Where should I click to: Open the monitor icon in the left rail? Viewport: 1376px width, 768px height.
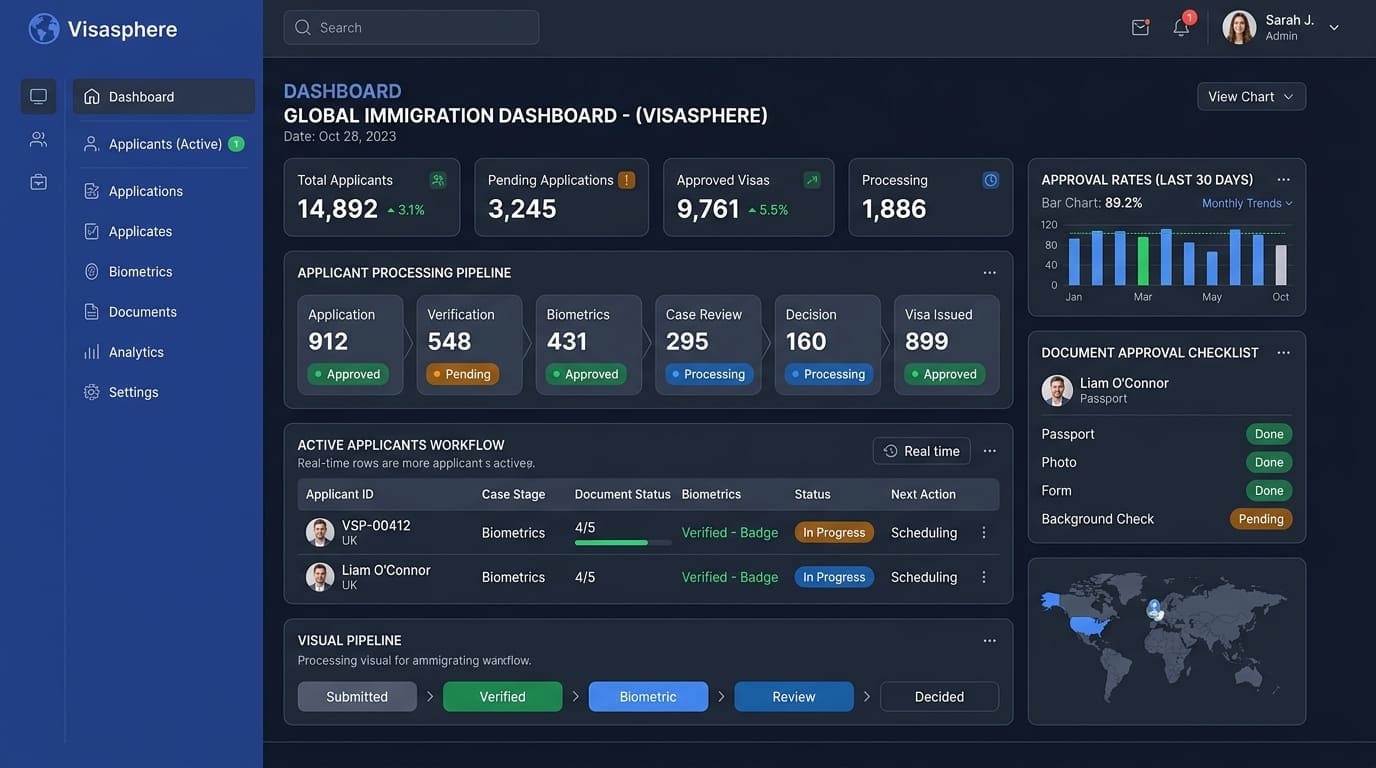click(39, 97)
